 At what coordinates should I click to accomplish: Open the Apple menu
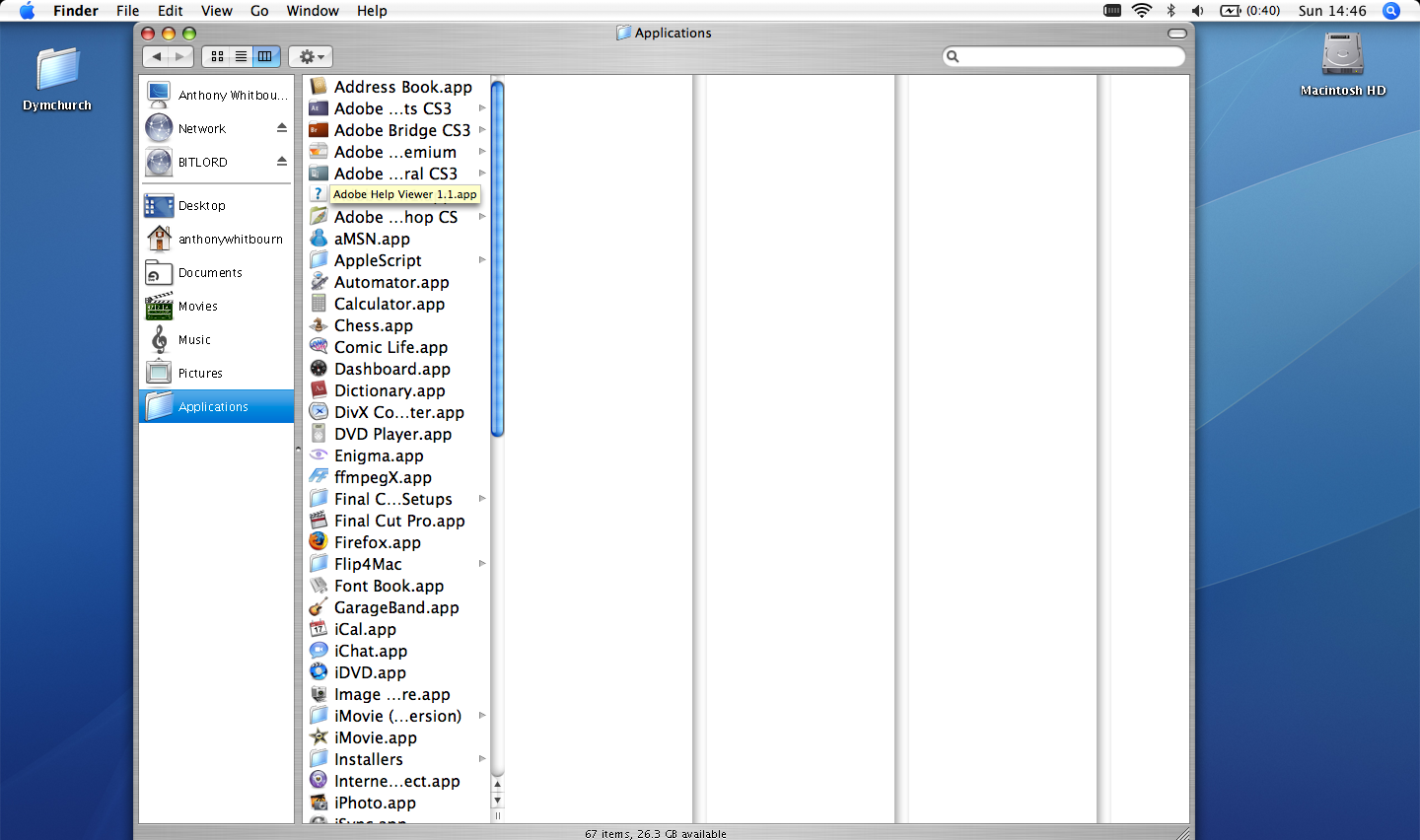(x=27, y=11)
